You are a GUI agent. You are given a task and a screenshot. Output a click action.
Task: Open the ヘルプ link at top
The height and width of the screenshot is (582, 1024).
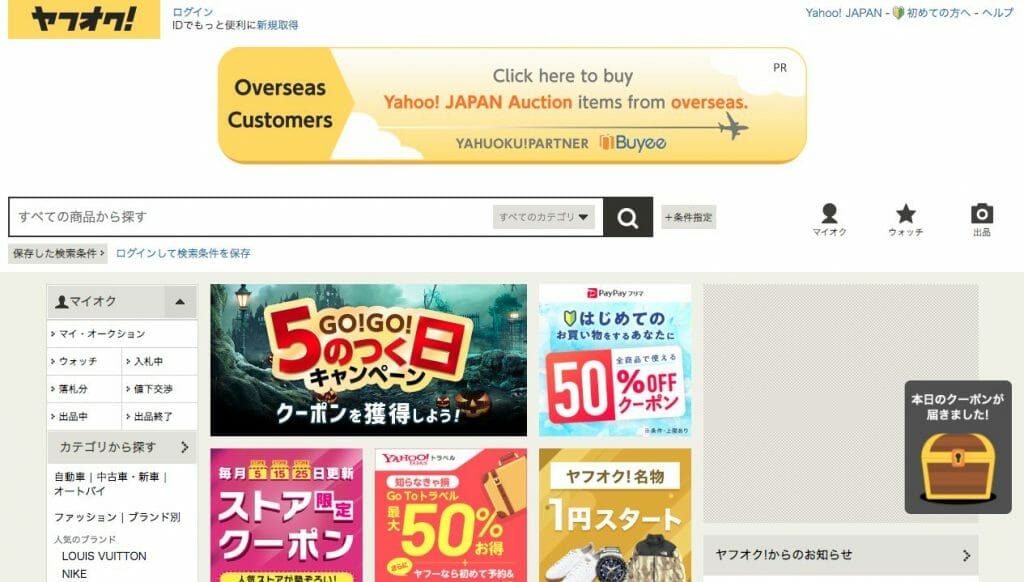pos(997,12)
